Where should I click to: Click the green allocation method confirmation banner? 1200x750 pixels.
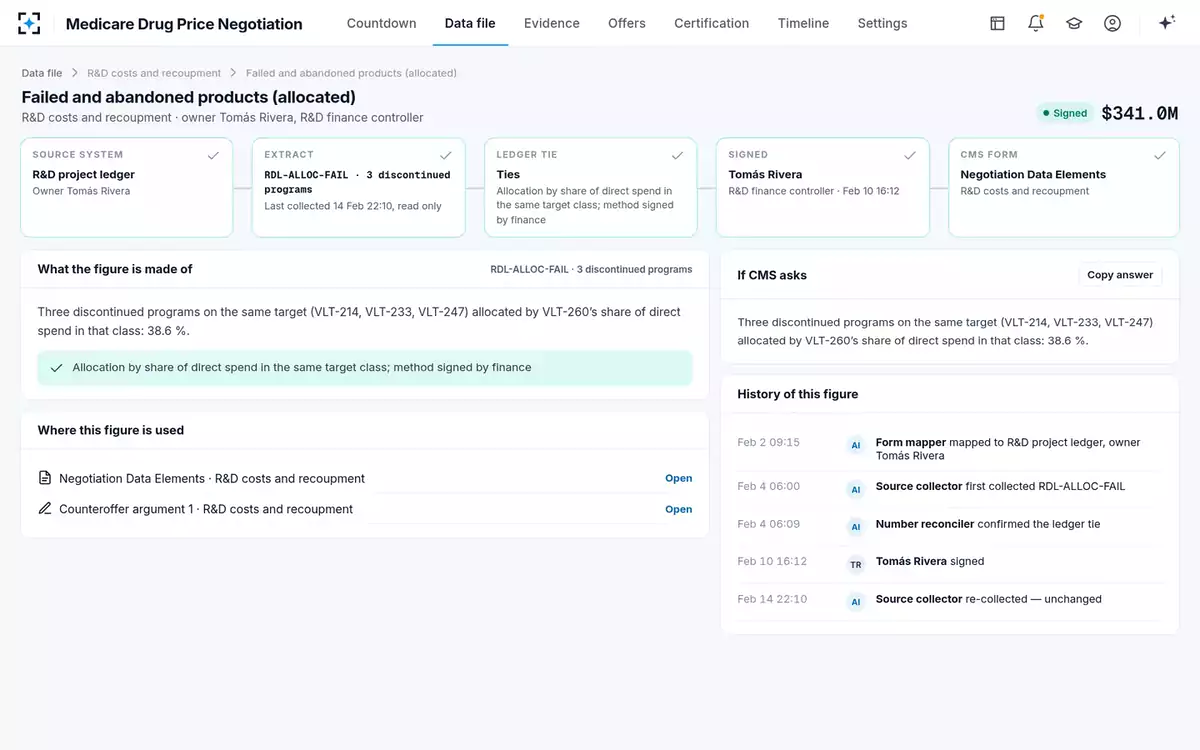click(365, 367)
